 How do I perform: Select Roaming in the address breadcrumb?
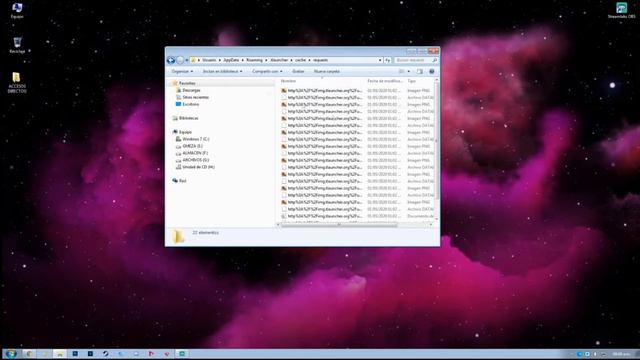(254, 60)
